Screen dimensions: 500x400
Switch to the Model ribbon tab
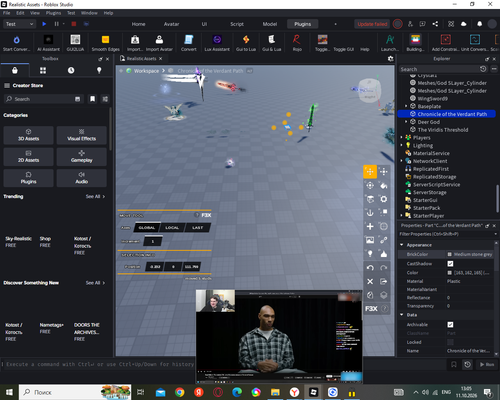coord(270,24)
